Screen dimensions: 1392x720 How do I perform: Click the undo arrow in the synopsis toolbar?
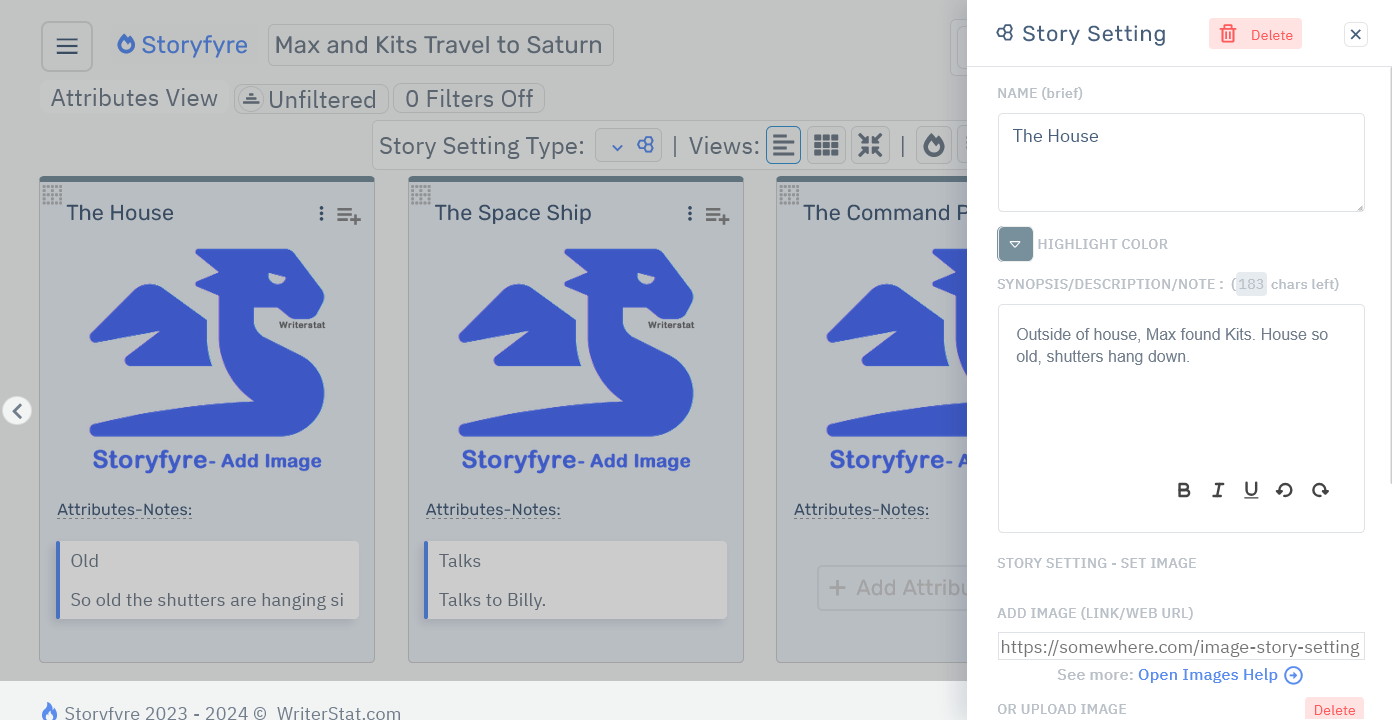click(x=1285, y=490)
